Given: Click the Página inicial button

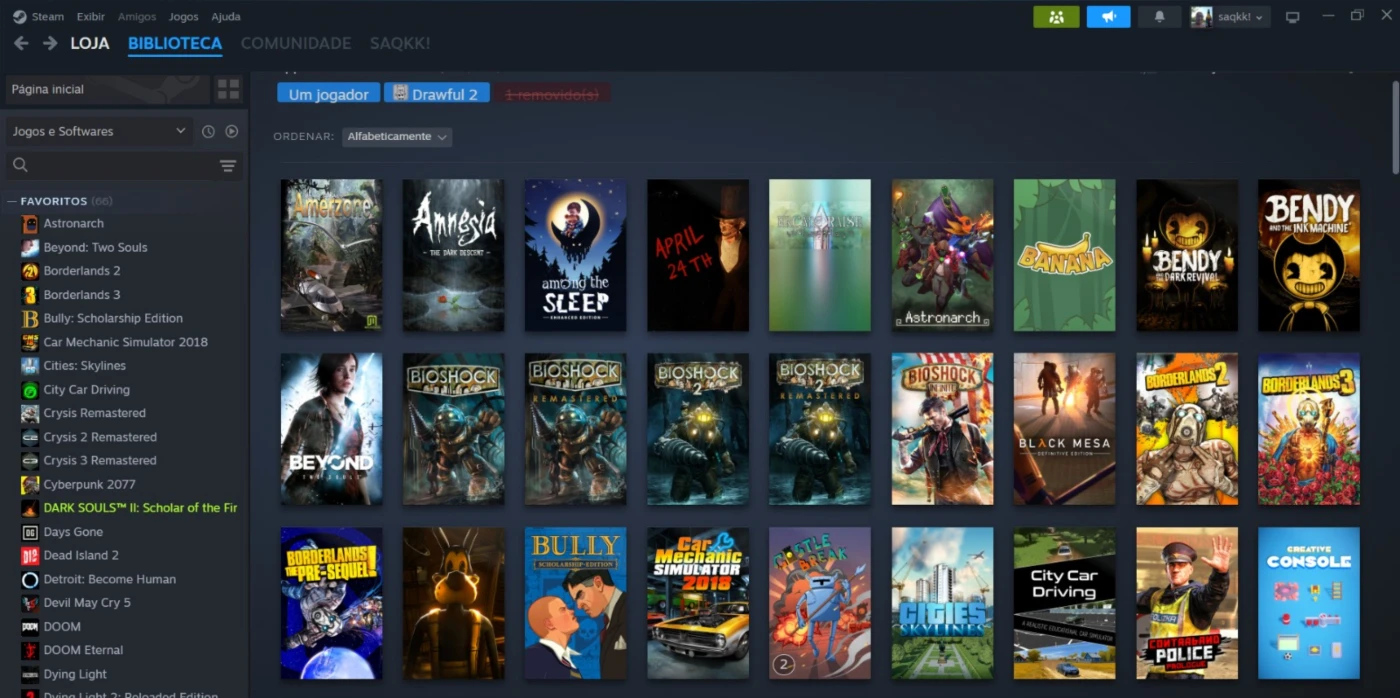Looking at the screenshot, I should pos(108,89).
